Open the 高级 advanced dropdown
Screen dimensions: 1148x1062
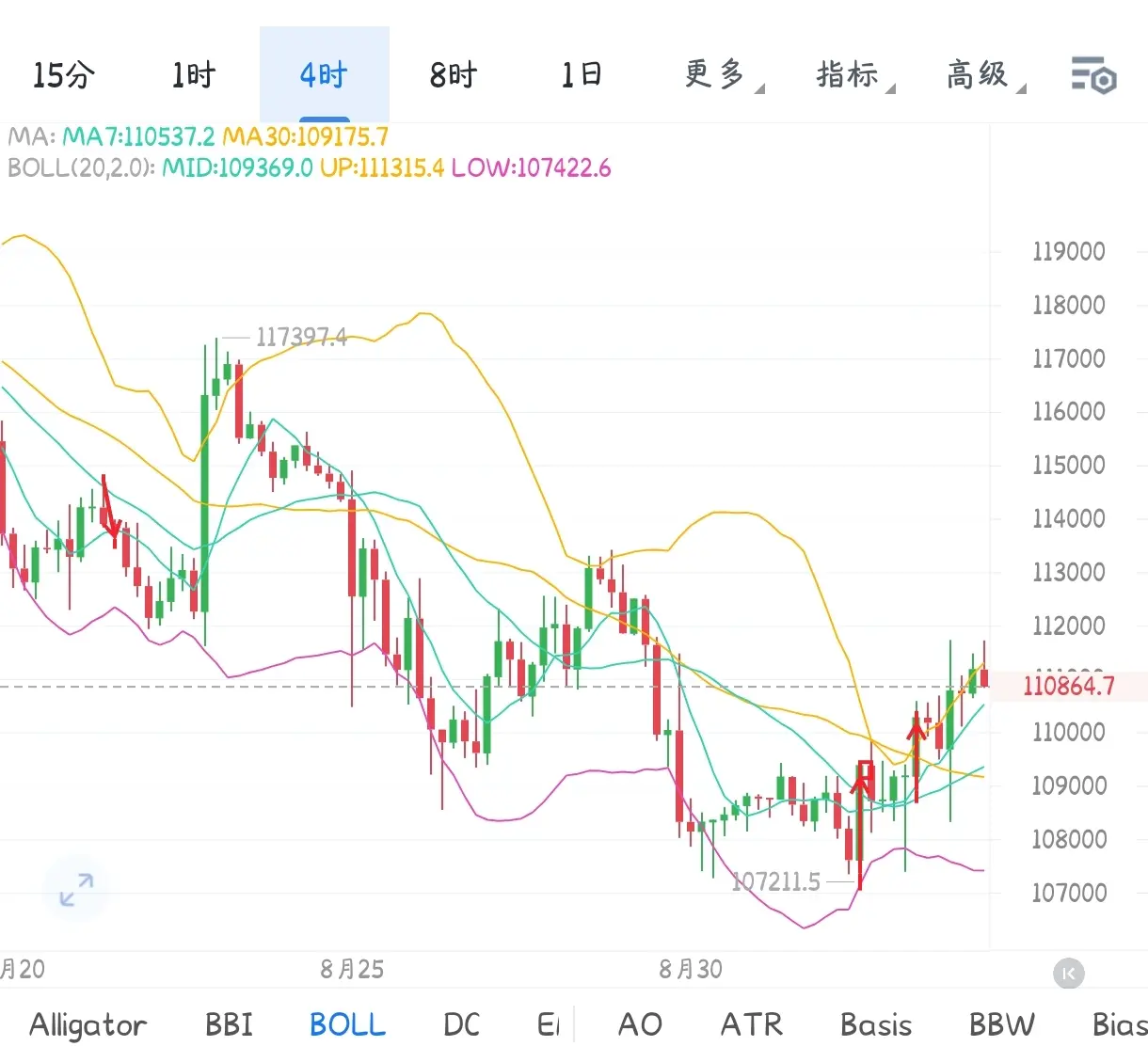985,75
